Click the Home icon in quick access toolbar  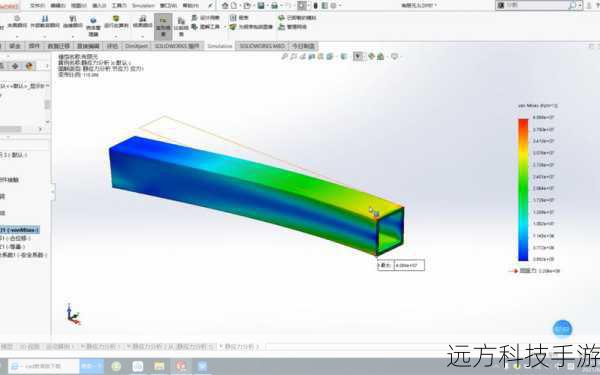tap(225, 5)
